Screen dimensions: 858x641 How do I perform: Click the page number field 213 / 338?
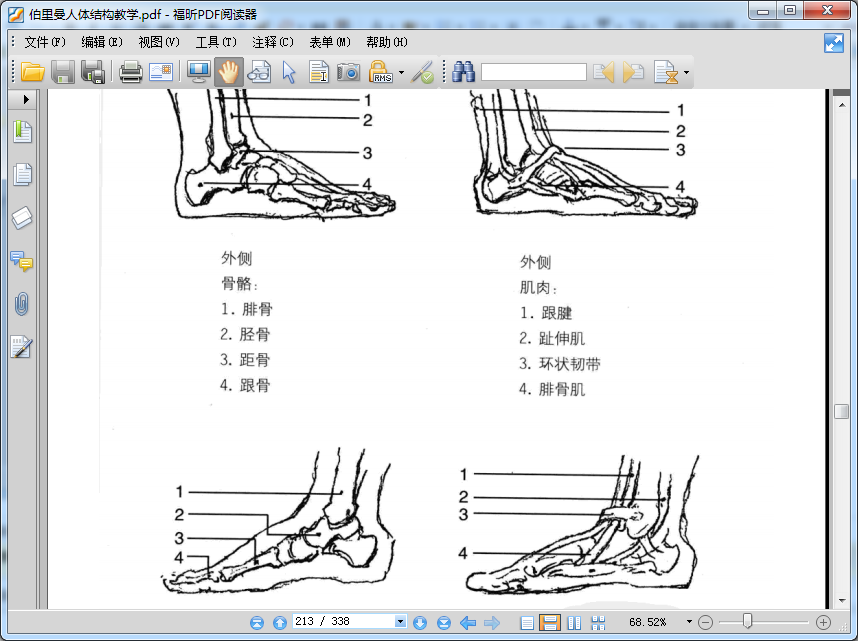pyautogui.click(x=344, y=621)
